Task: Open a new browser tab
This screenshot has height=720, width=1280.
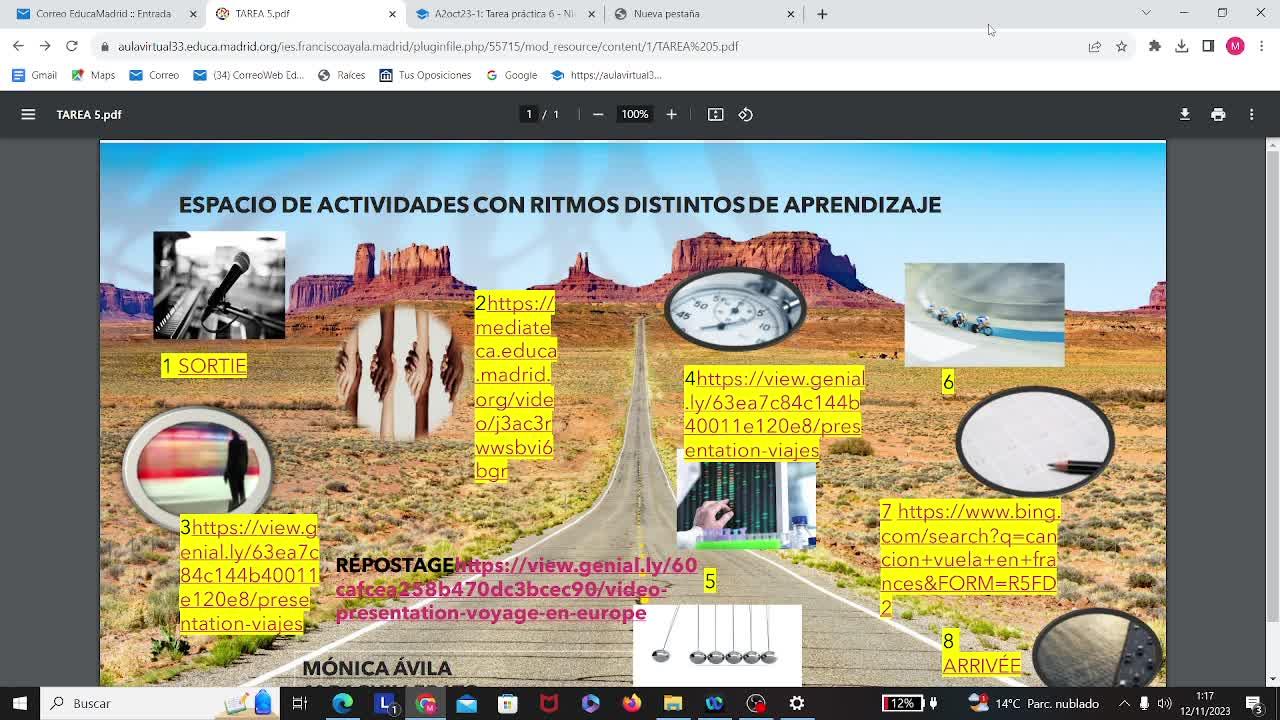Action: pyautogui.click(x=822, y=14)
